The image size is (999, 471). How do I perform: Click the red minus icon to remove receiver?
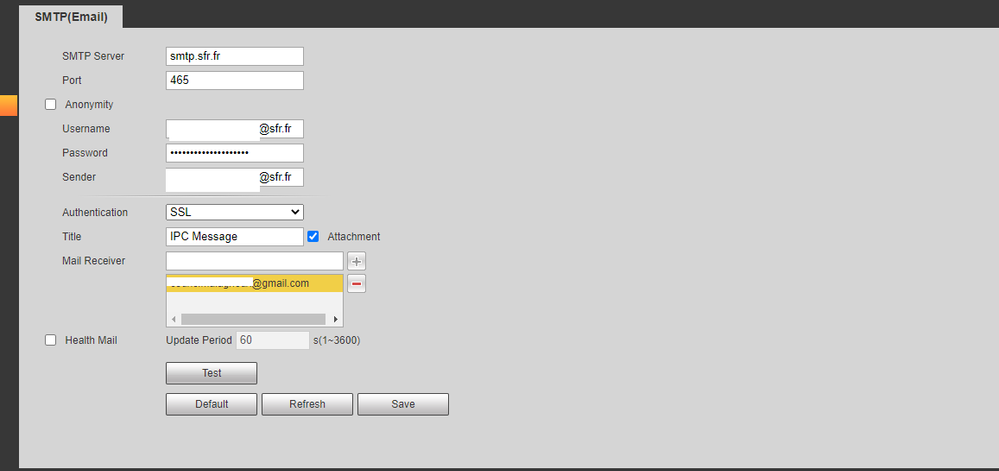[357, 284]
